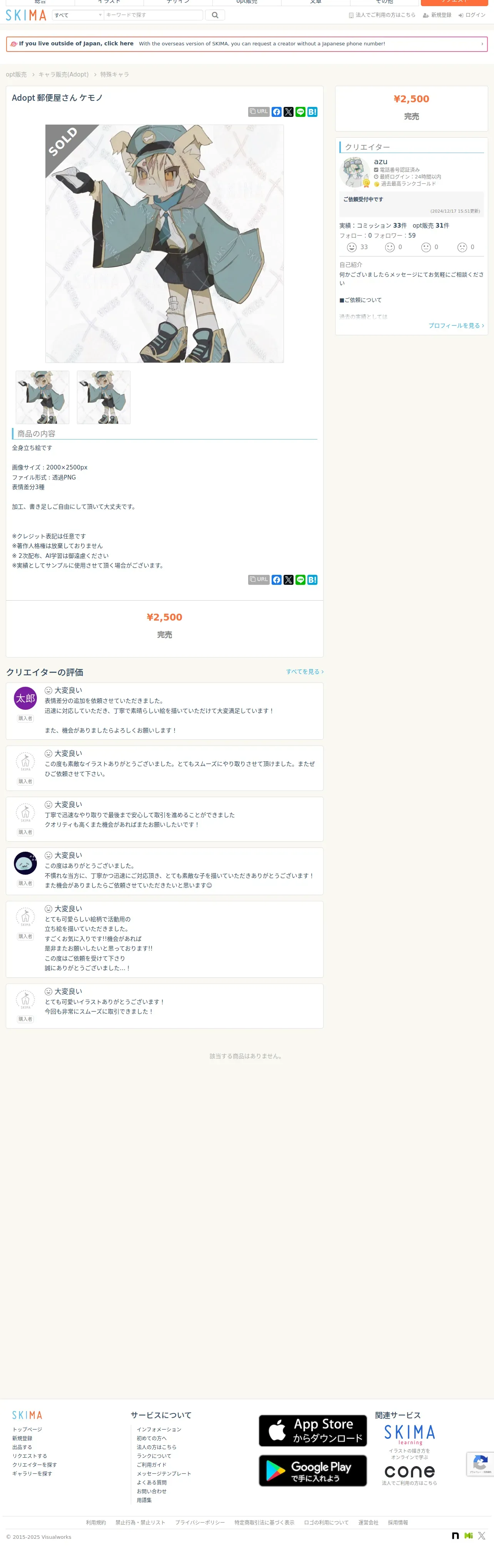This screenshot has height=1568, width=494.
Task: Focus the キーワードで探す search field
Action: (154, 15)
